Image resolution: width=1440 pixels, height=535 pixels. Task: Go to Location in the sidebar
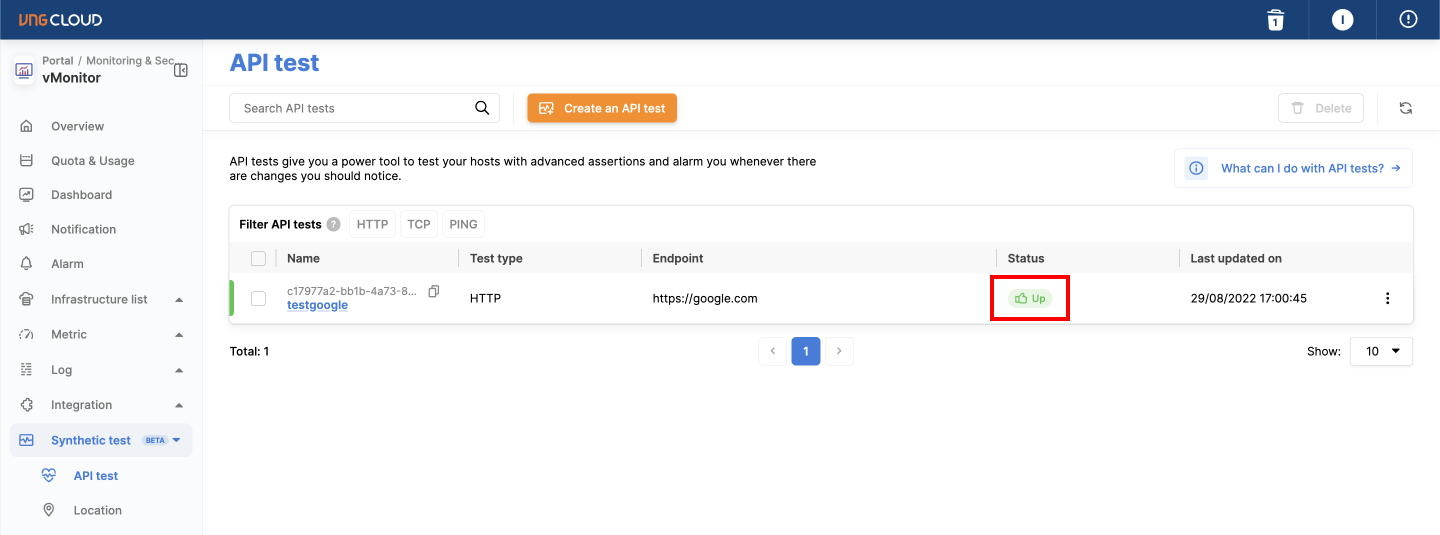[97, 510]
